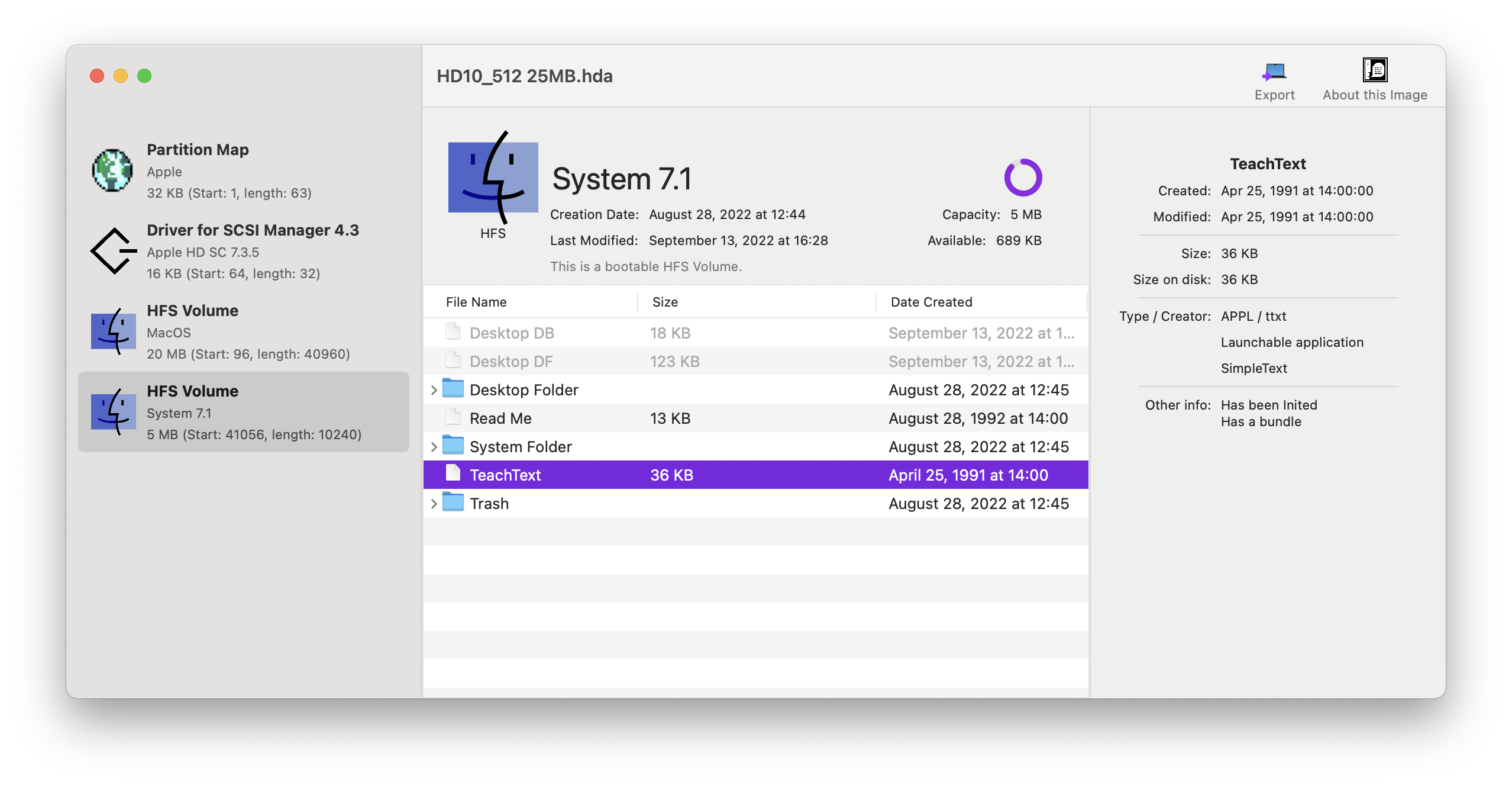Zoom the window with green button
Viewport: 1512px width, 786px height.
144,76
